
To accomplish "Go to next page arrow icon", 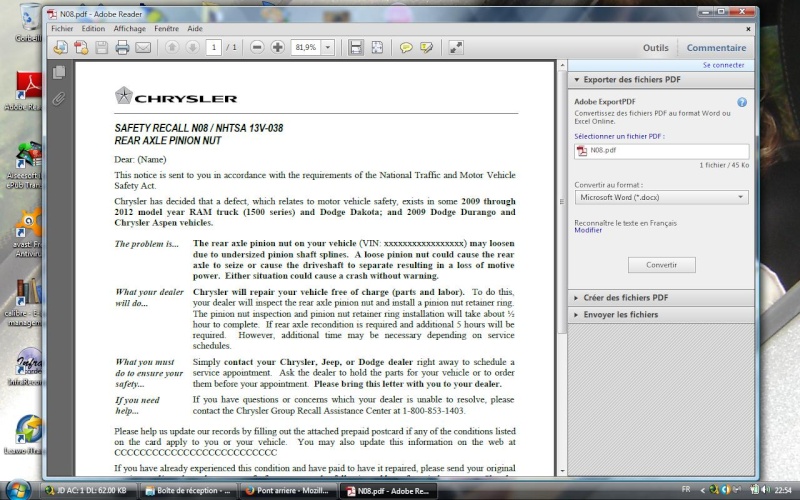I will click(192, 47).
